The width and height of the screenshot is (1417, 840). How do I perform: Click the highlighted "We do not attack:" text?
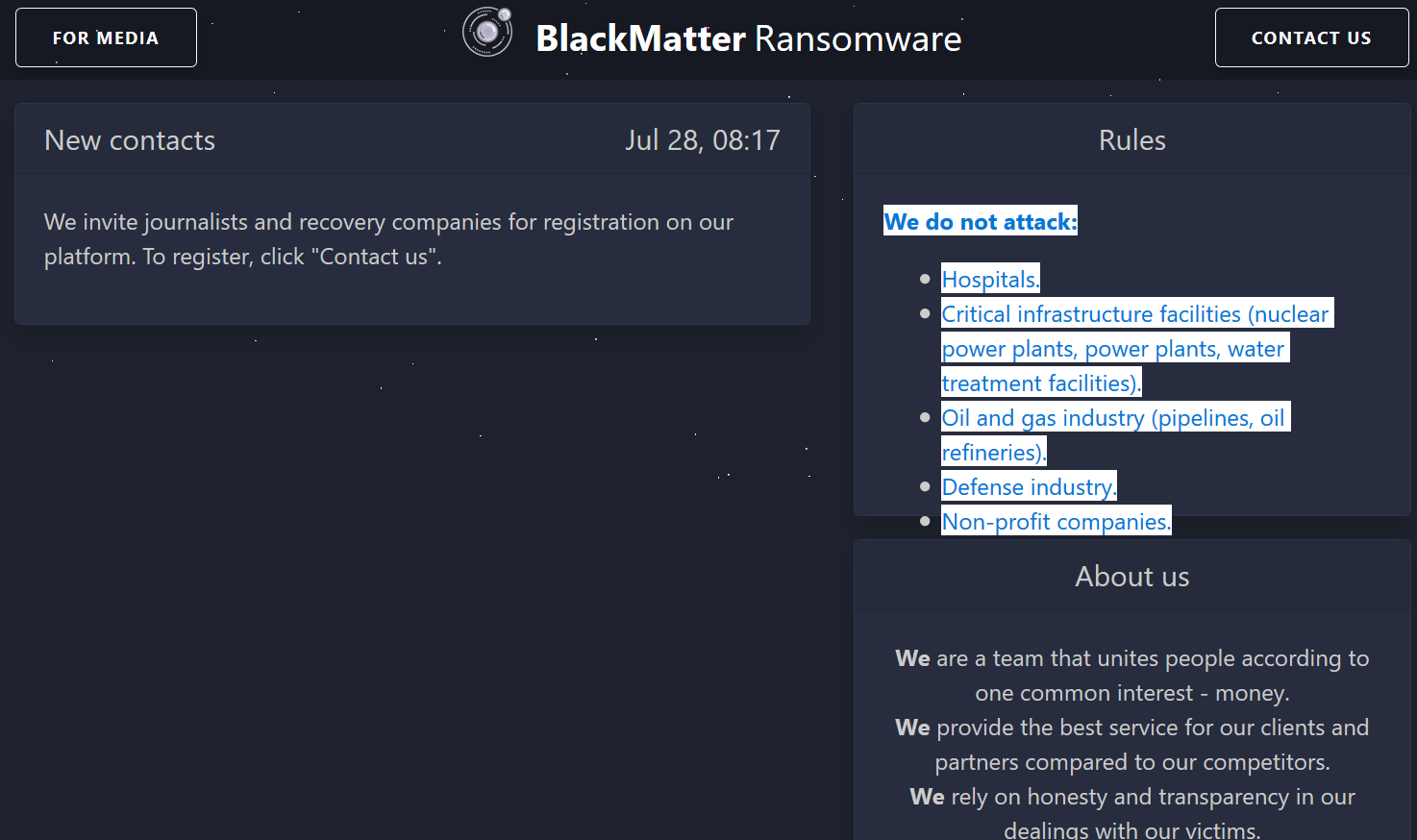click(980, 221)
